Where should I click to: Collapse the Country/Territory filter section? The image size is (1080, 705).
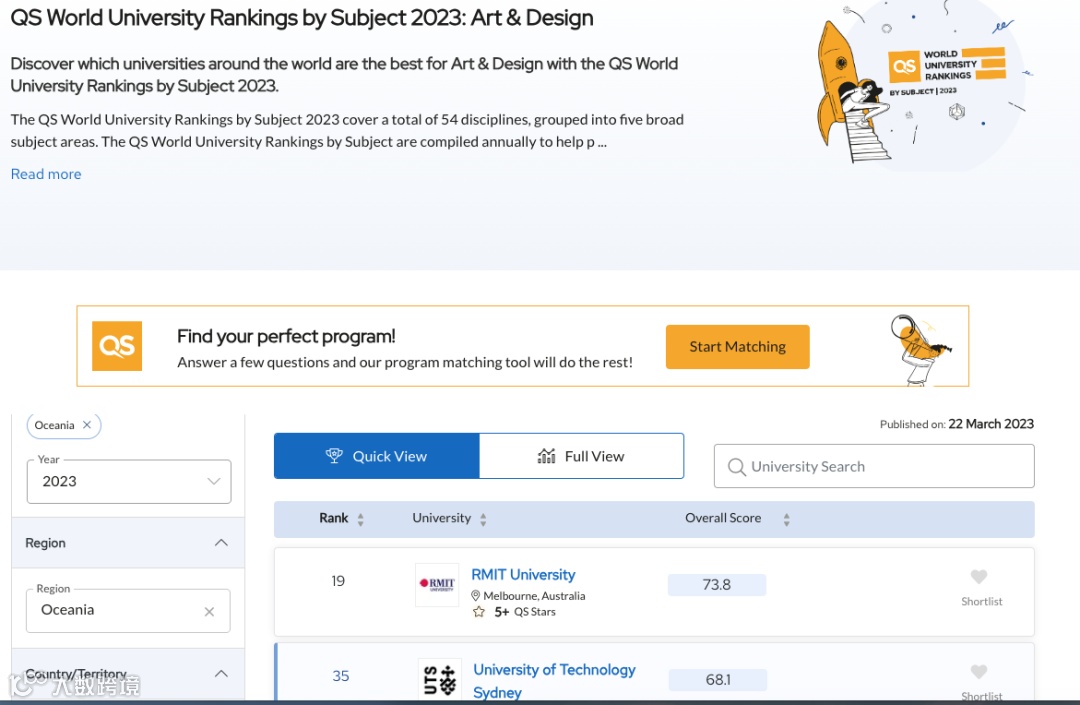pos(221,674)
